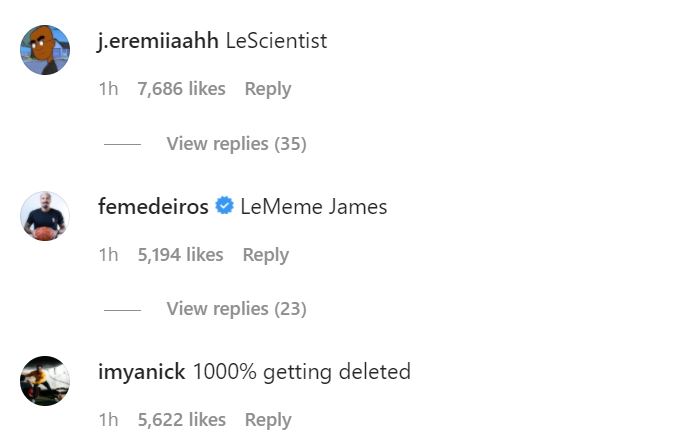Open the imyanick username link

(x=142, y=372)
